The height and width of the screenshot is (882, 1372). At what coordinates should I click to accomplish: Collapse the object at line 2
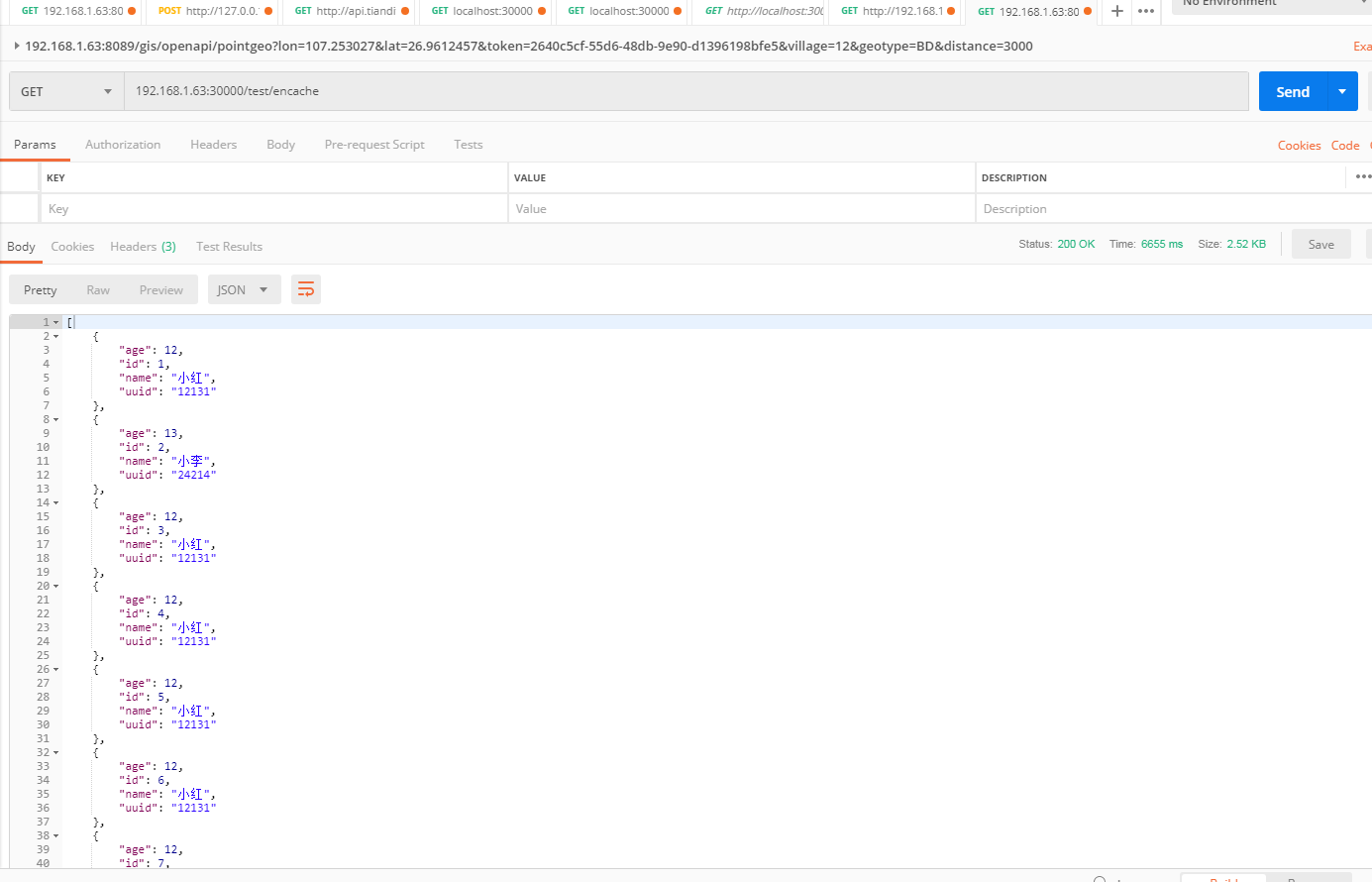pos(55,336)
